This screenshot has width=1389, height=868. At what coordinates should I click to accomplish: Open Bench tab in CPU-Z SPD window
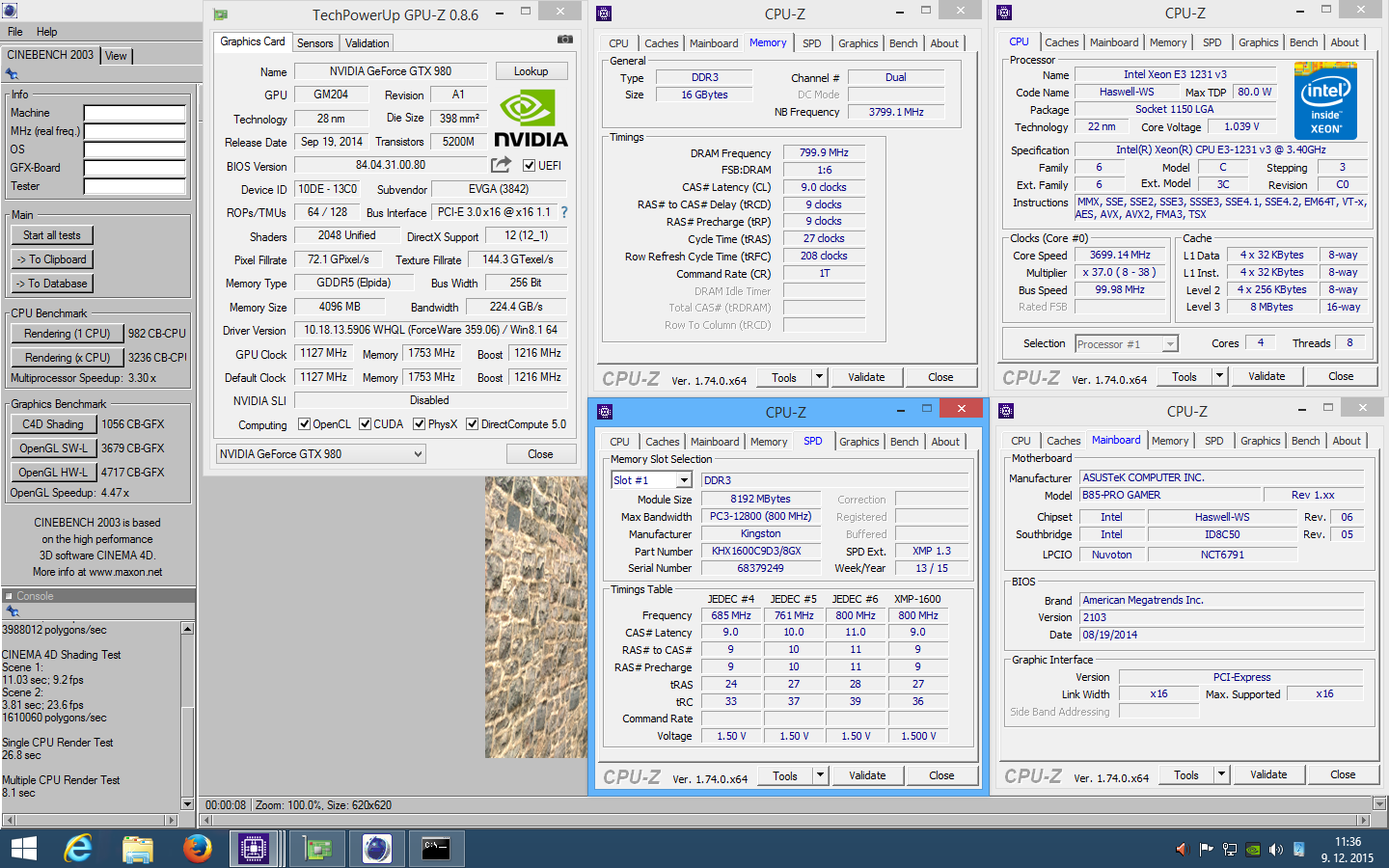[x=904, y=442]
